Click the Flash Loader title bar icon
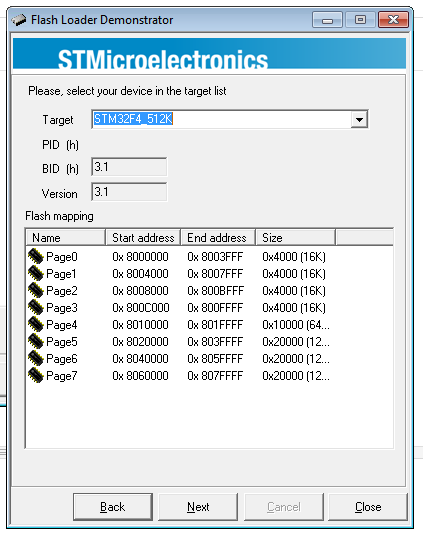Image resolution: width=423 pixels, height=534 pixels. coord(19,20)
